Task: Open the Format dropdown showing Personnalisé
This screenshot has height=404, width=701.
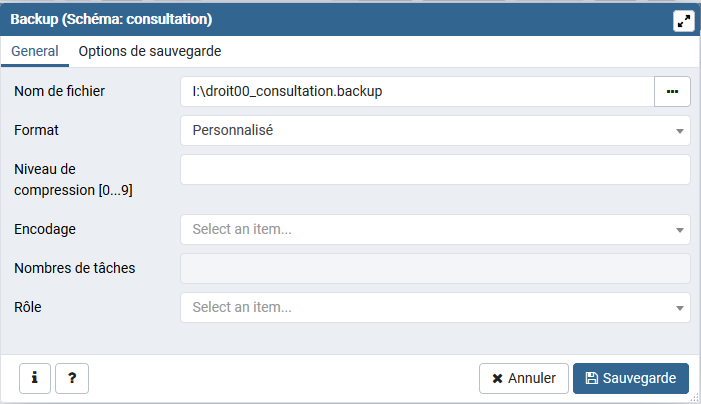Action: [x=425, y=130]
